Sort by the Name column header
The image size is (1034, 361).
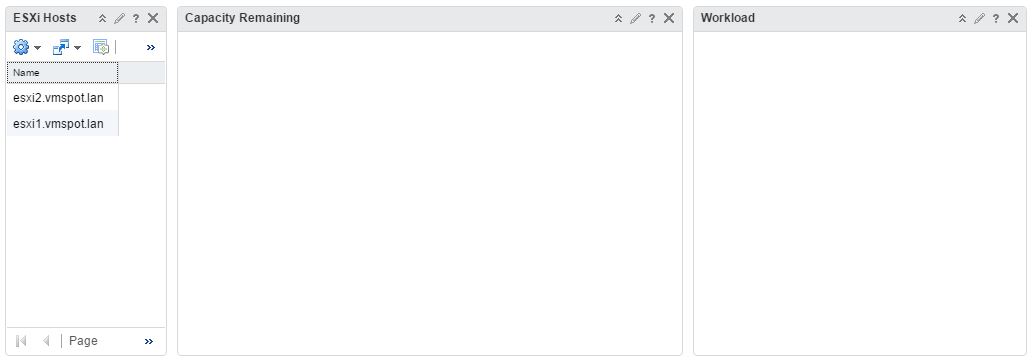click(63, 73)
